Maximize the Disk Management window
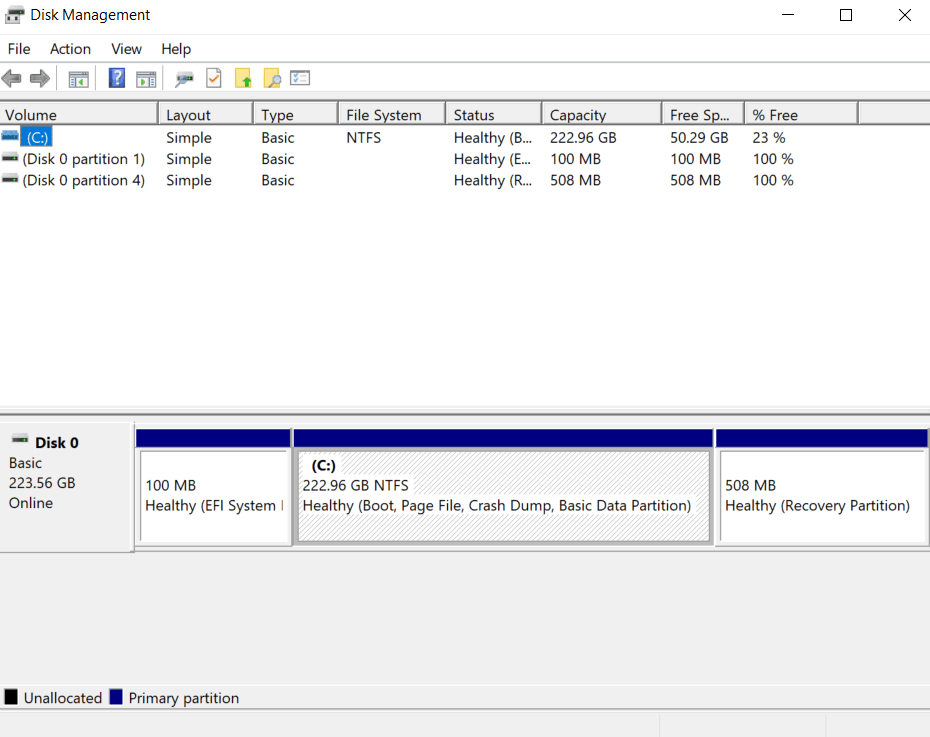Image resolution: width=930 pixels, height=737 pixels. [846, 15]
